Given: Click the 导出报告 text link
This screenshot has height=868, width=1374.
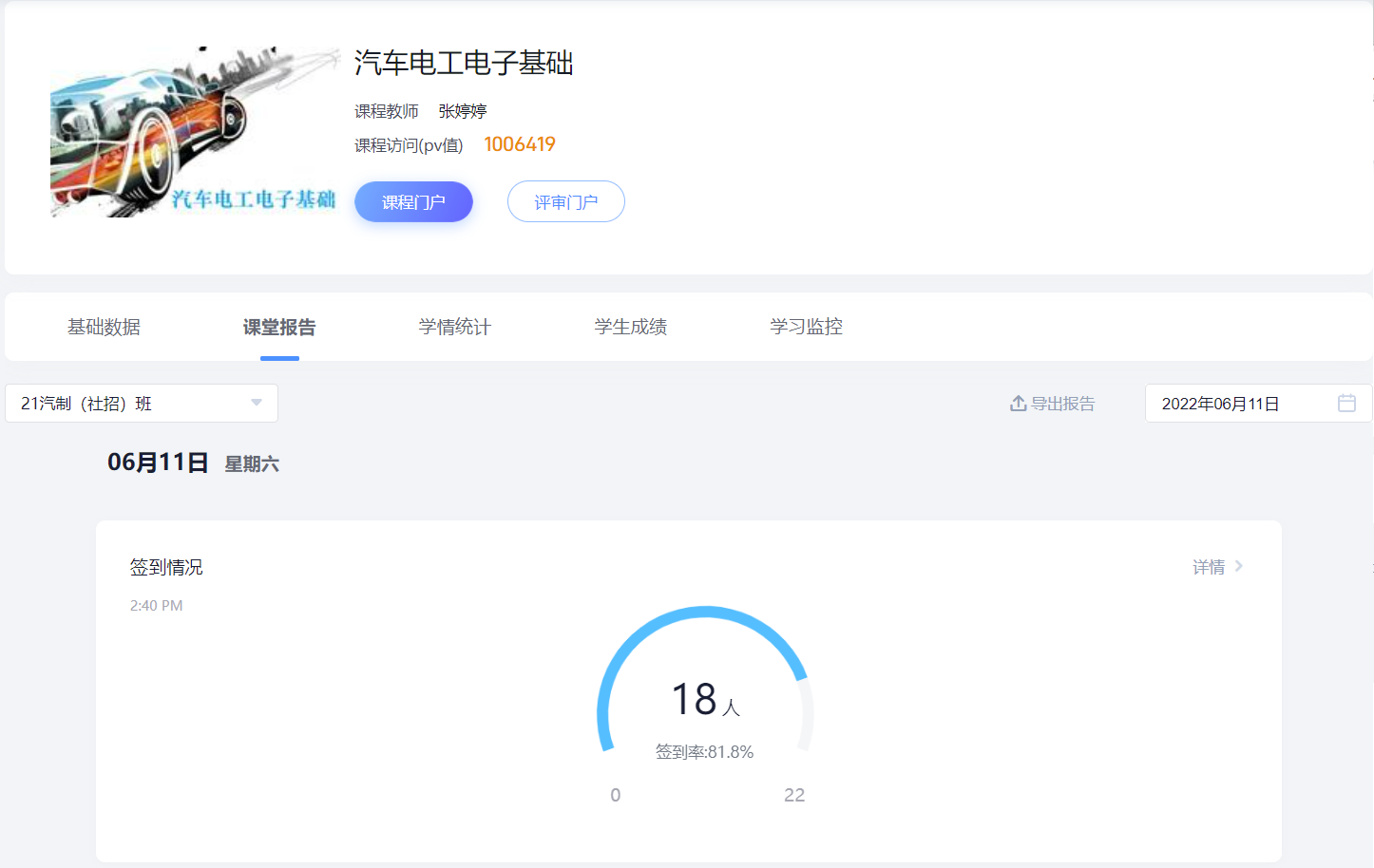Looking at the screenshot, I should coord(1062,404).
